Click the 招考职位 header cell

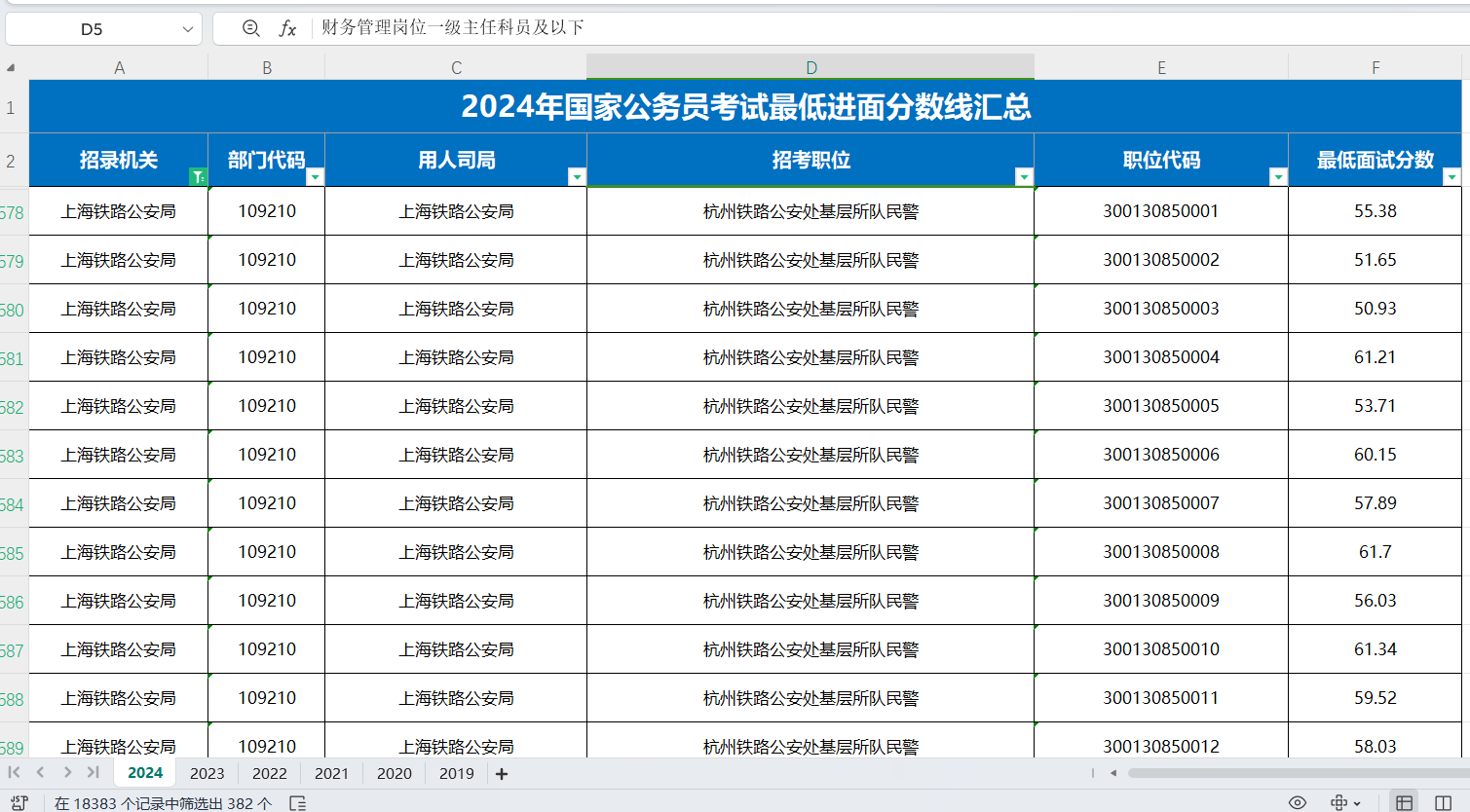pyautogui.click(x=810, y=160)
